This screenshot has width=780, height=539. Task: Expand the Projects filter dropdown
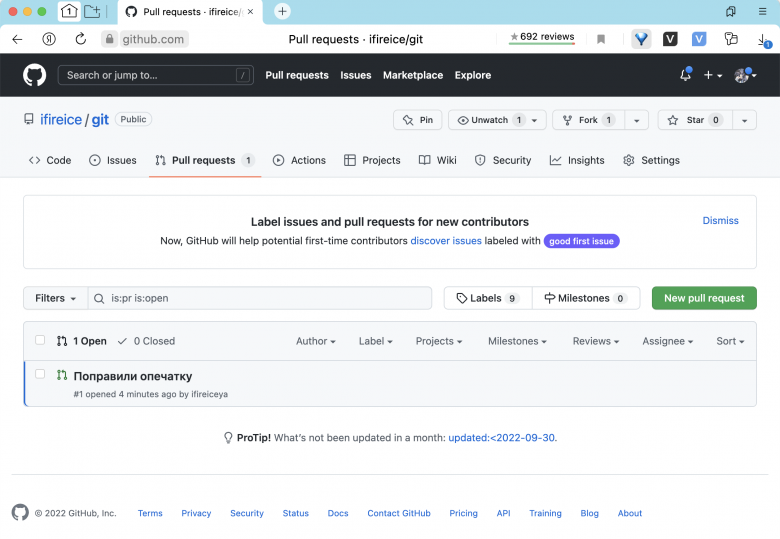click(x=439, y=341)
